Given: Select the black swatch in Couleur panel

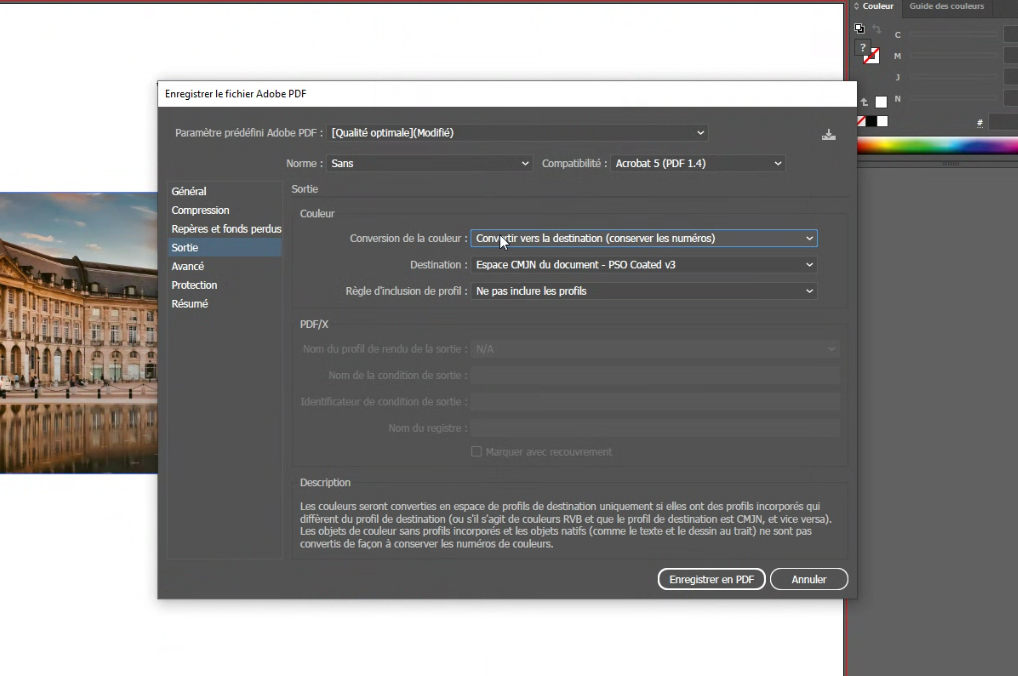Looking at the screenshot, I should 871,121.
